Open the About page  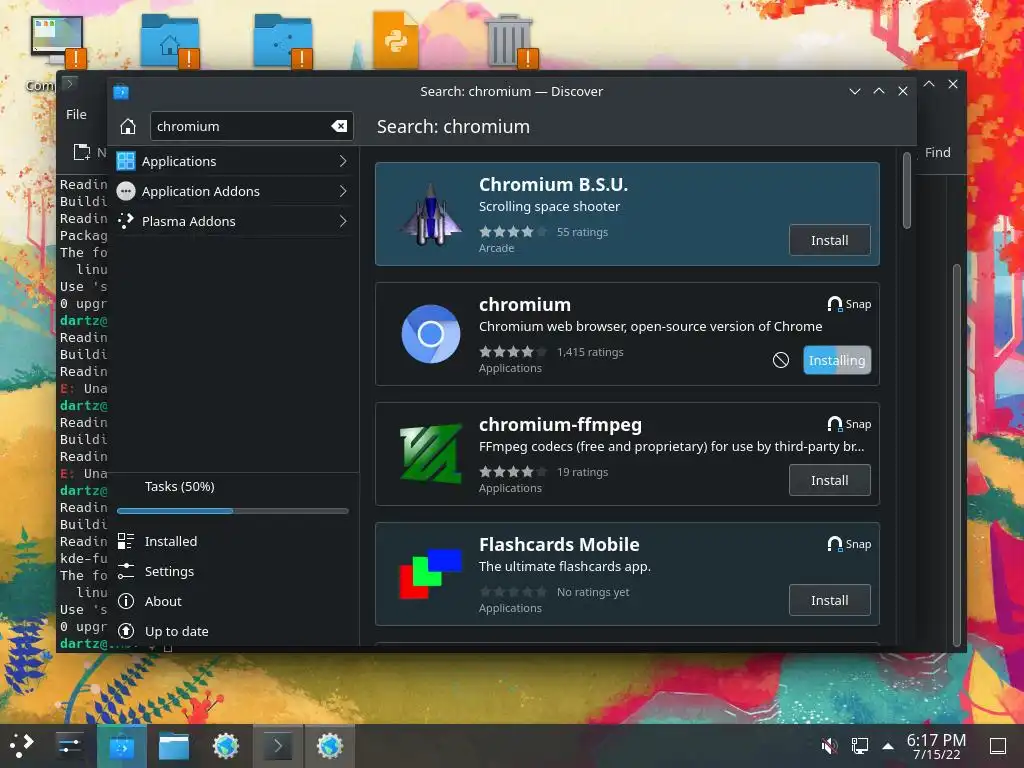point(234,601)
